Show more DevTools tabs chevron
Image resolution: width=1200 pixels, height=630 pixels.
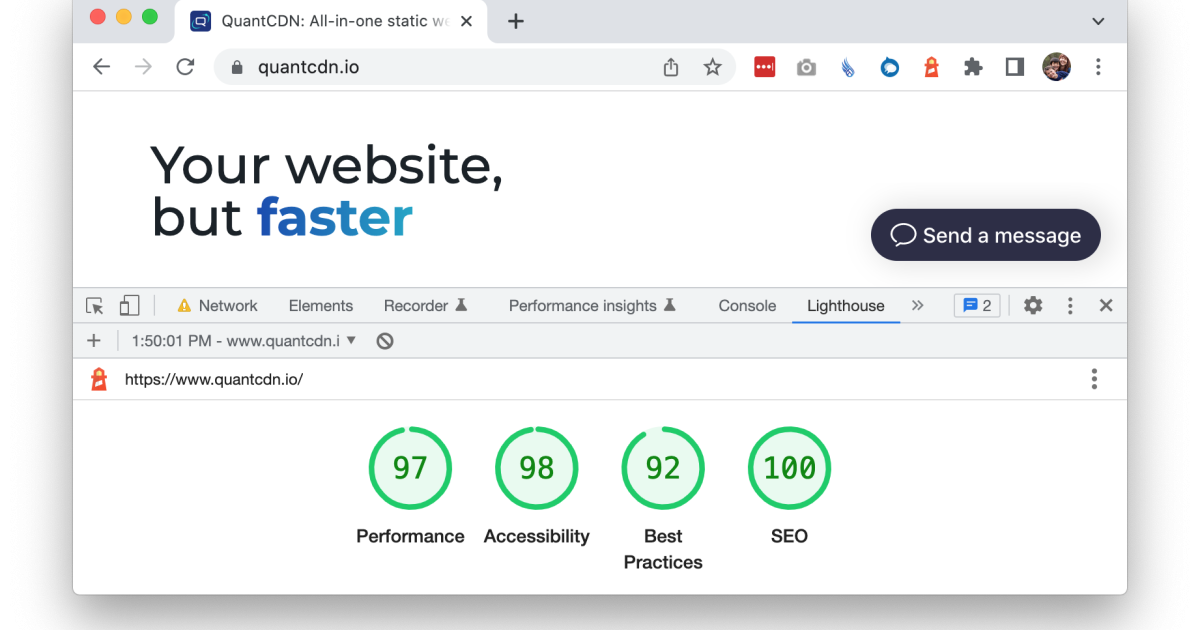click(918, 306)
